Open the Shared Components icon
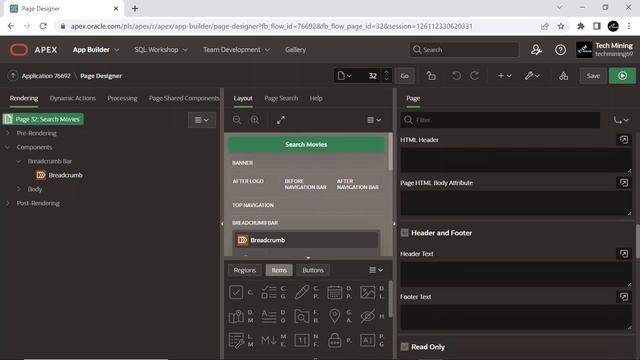 click(564, 76)
